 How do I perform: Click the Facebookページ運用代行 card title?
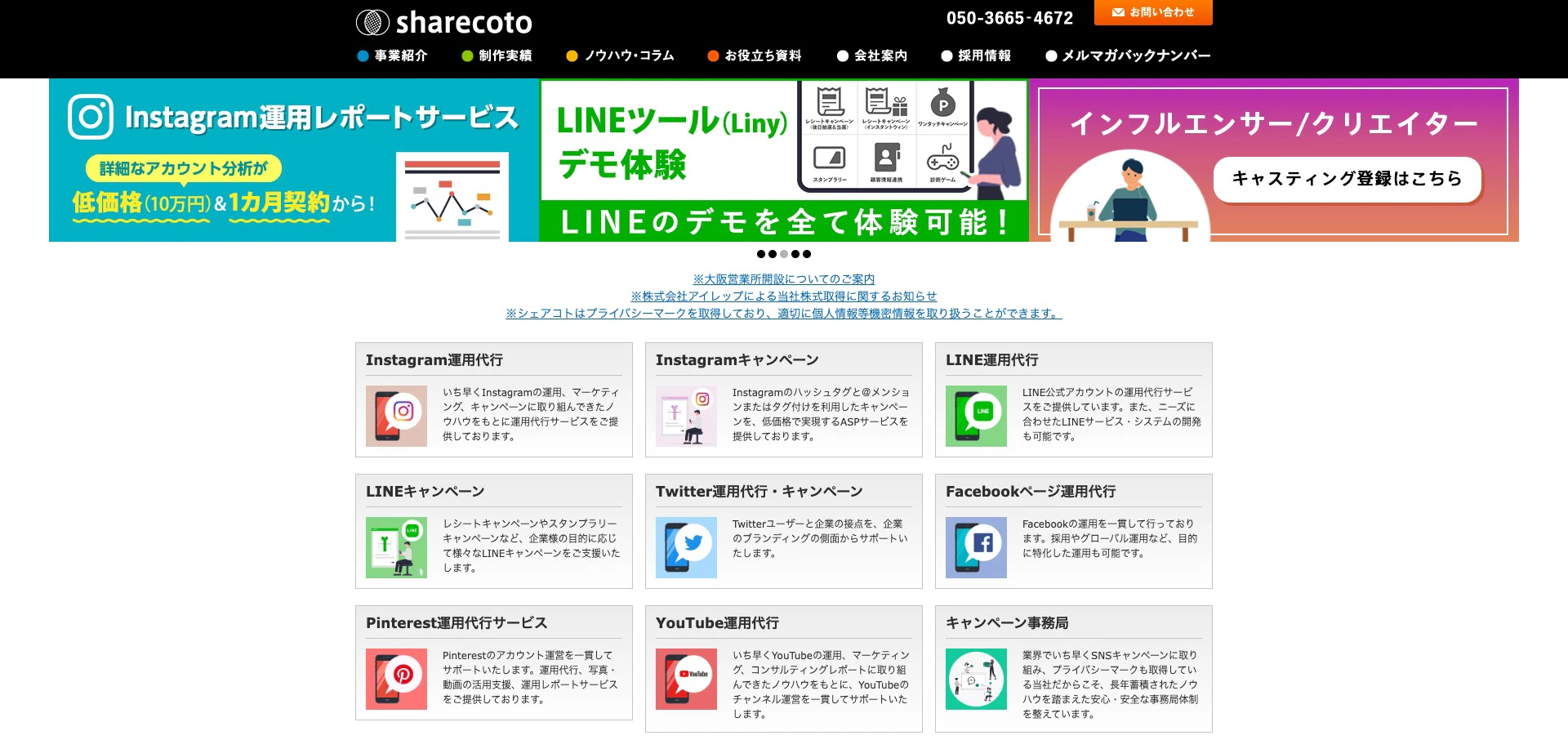(x=1031, y=492)
